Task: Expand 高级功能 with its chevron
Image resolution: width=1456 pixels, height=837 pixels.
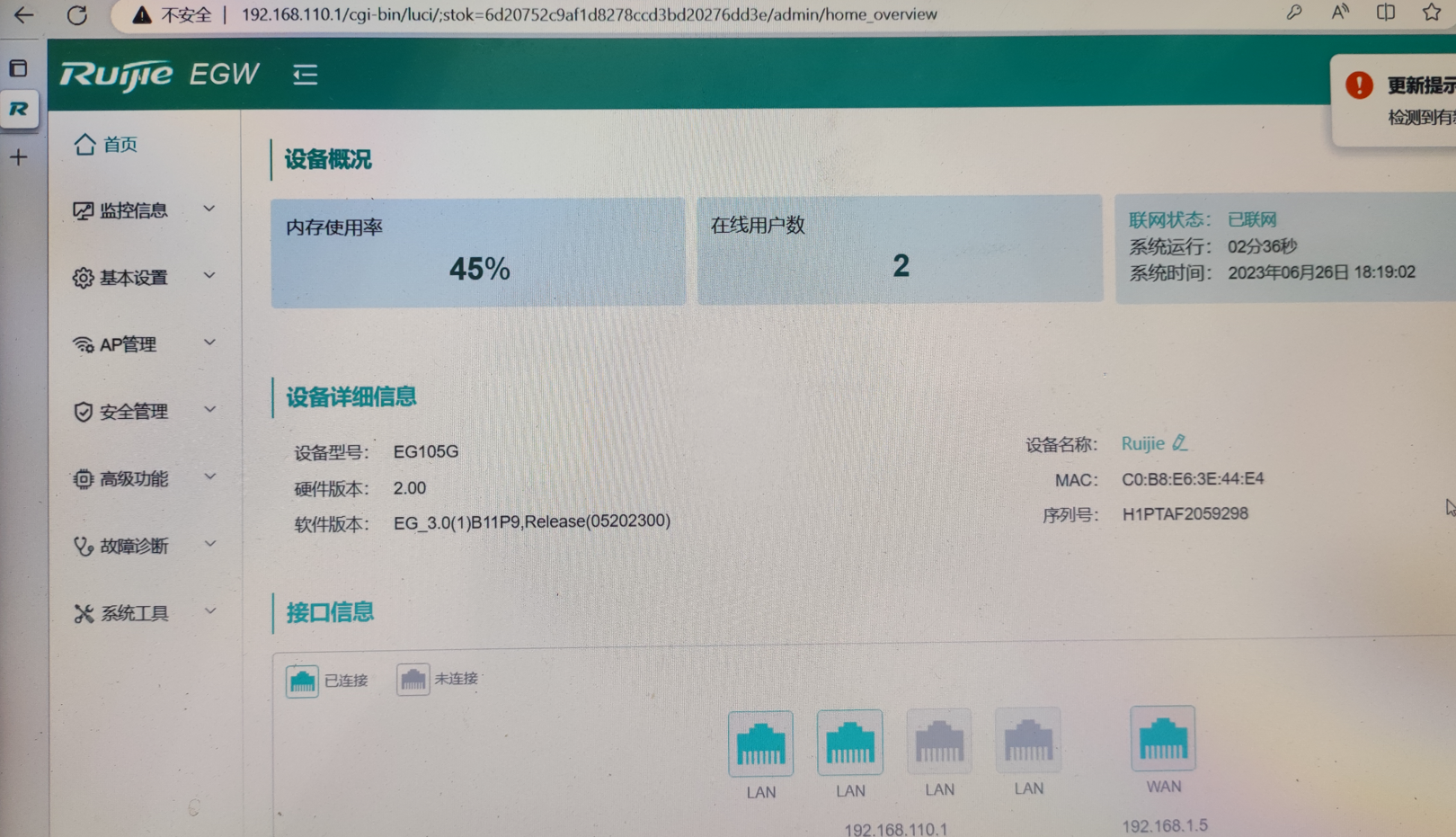Action: click(209, 476)
